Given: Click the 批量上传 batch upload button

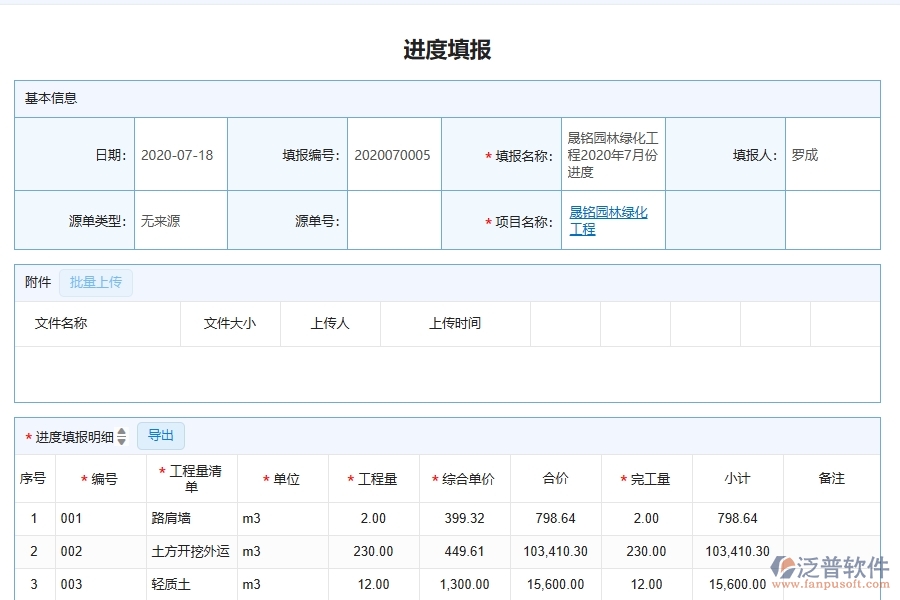Looking at the screenshot, I should (96, 283).
